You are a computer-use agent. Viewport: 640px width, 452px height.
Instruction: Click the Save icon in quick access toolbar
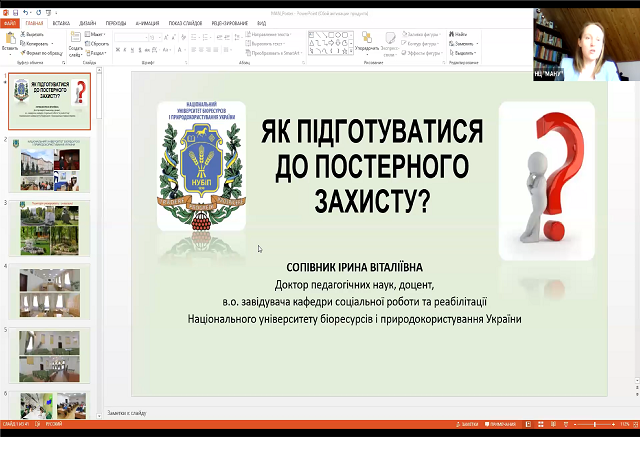click(x=14, y=14)
